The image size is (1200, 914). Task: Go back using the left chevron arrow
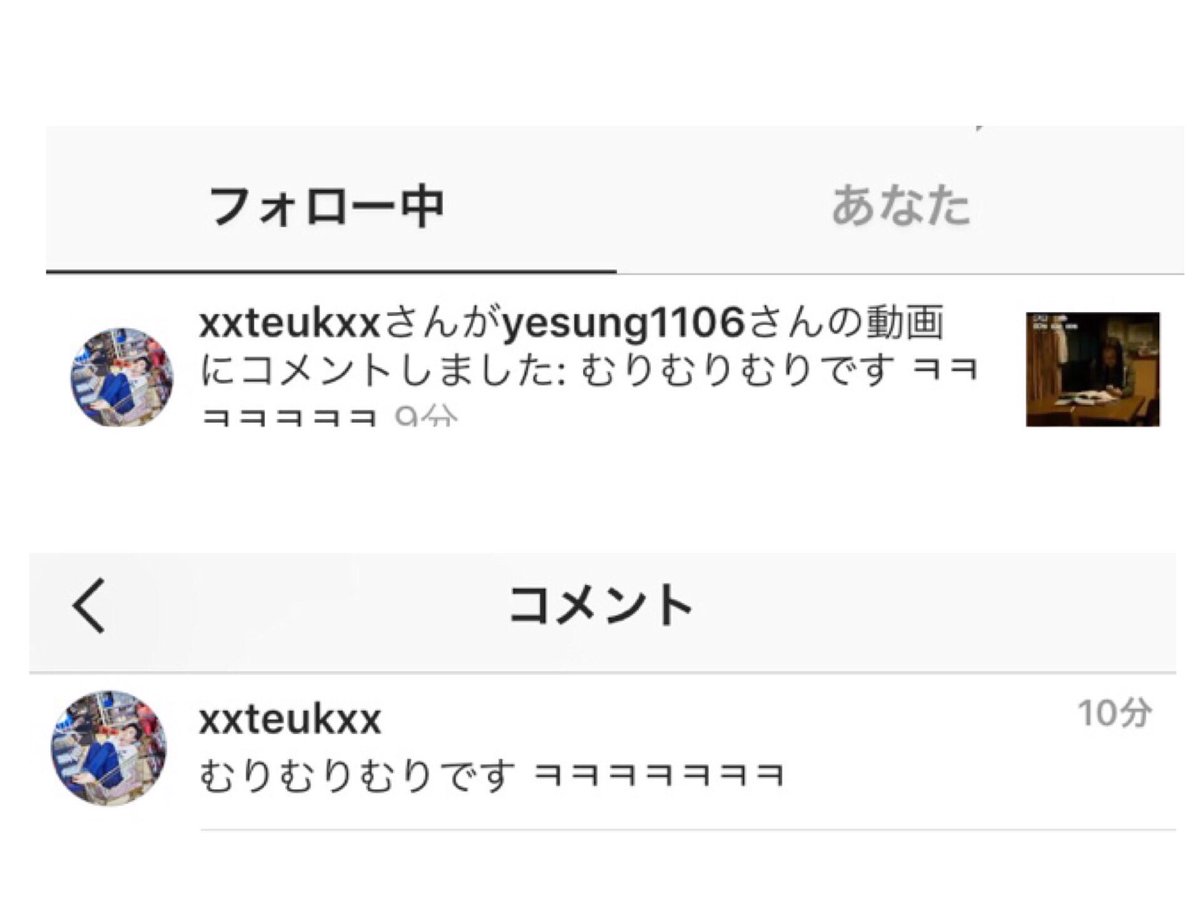(x=89, y=606)
